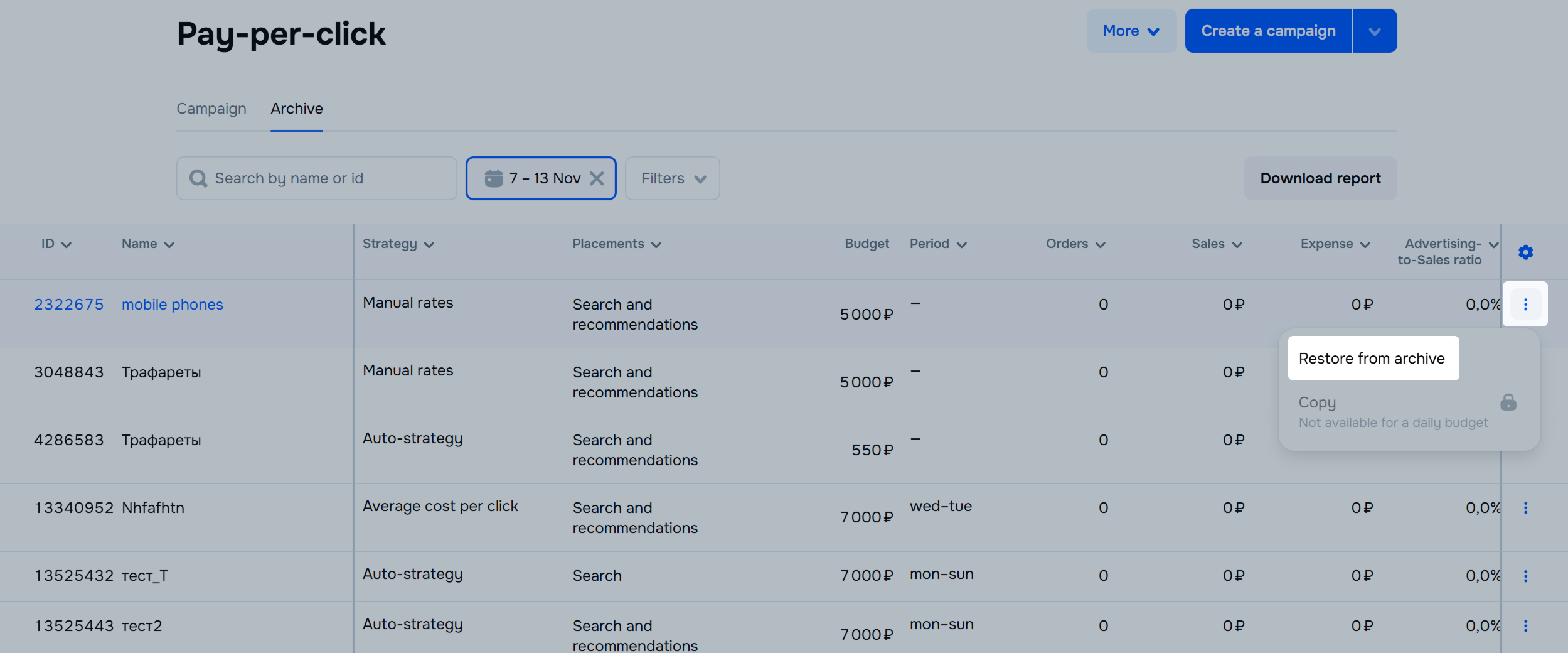Open the More dropdown menu
The width and height of the screenshot is (1568, 653).
tap(1131, 31)
